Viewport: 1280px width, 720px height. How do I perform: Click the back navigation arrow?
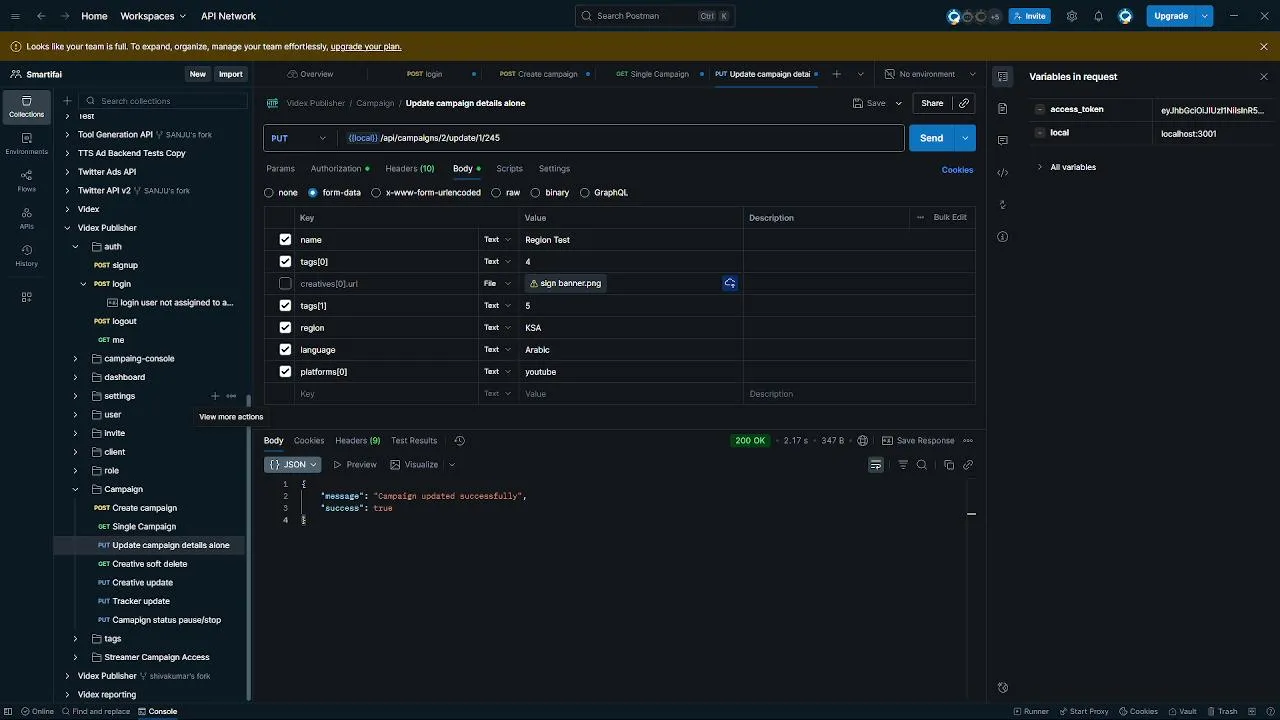click(x=41, y=16)
